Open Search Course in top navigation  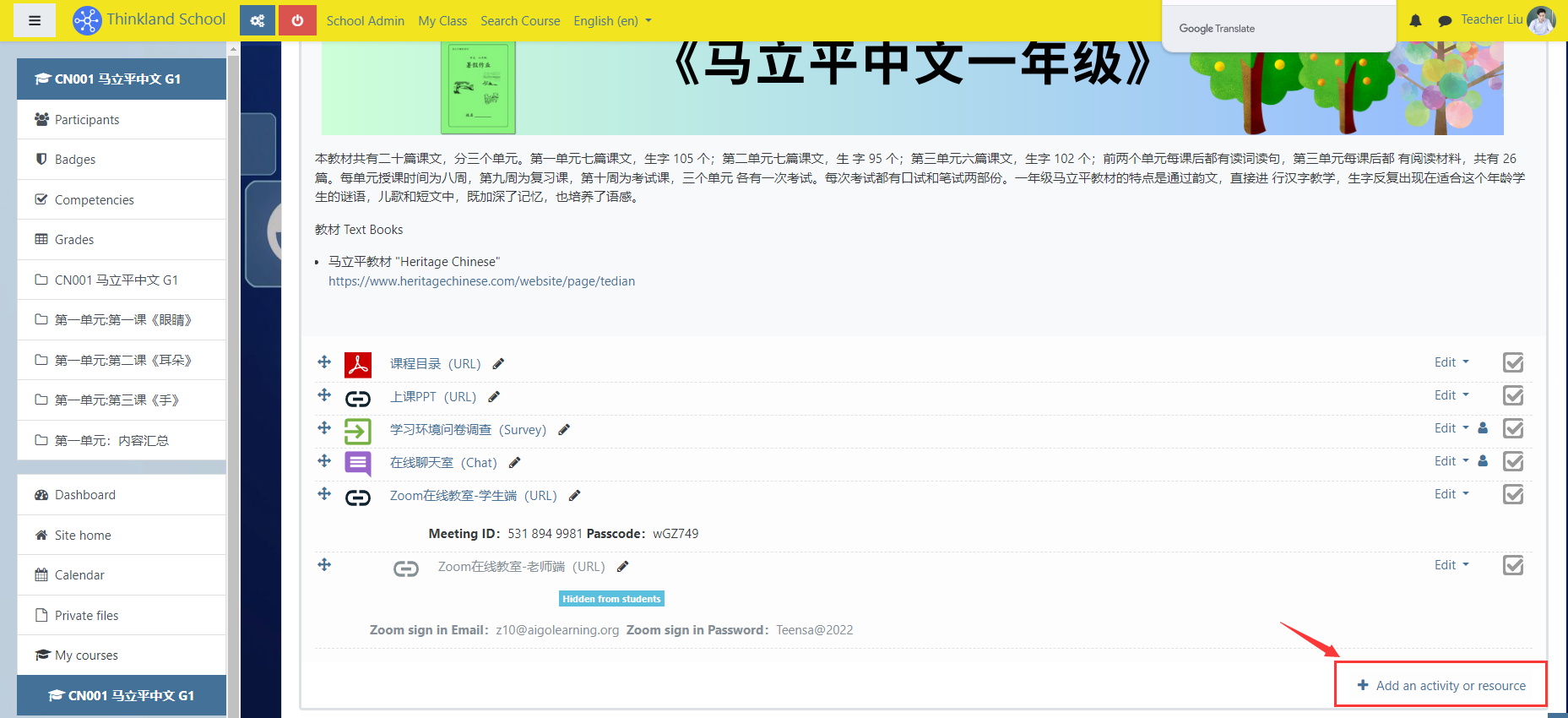pyautogui.click(x=520, y=21)
